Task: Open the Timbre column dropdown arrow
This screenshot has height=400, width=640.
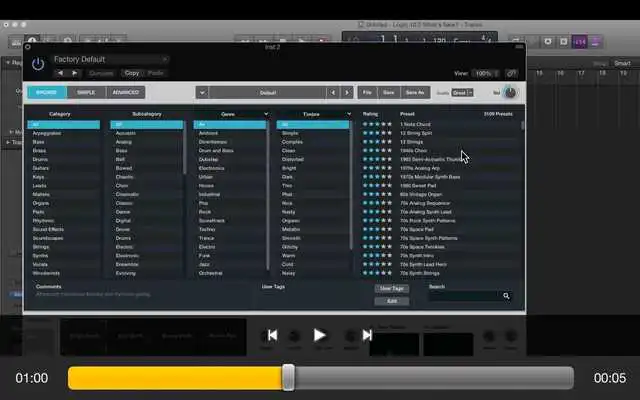Action: pos(349,114)
